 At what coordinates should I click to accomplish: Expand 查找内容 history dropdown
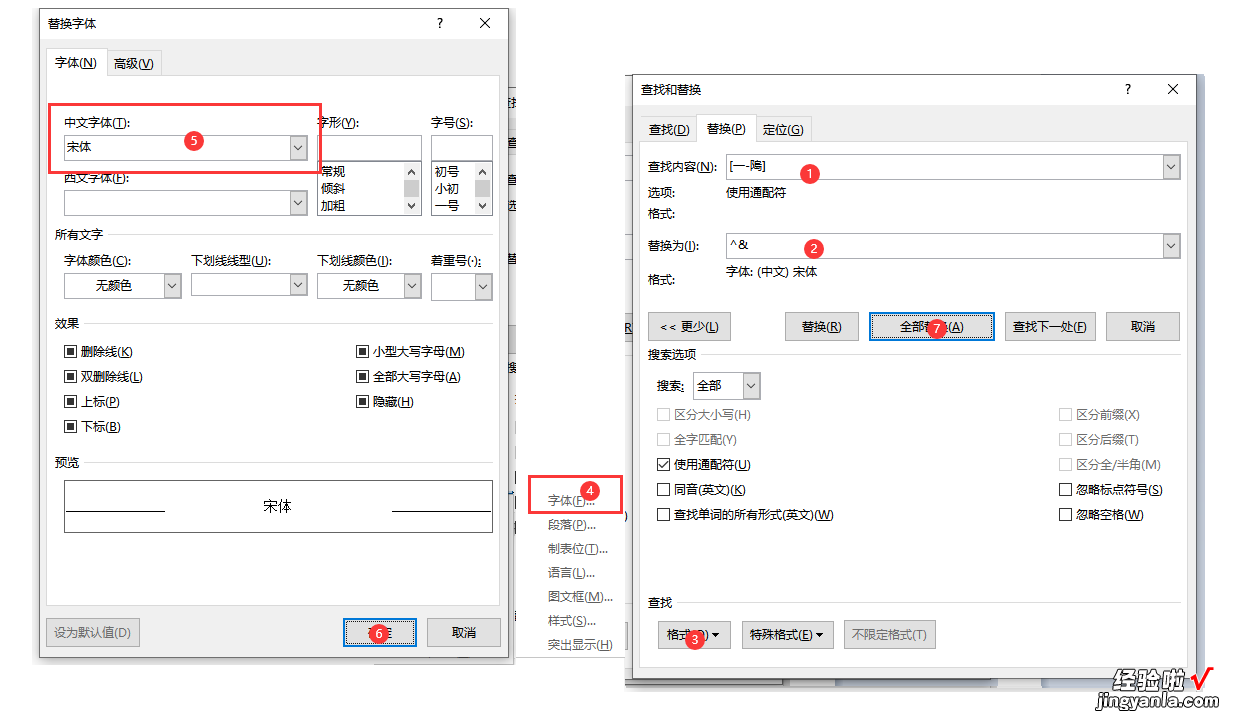point(1172,167)
